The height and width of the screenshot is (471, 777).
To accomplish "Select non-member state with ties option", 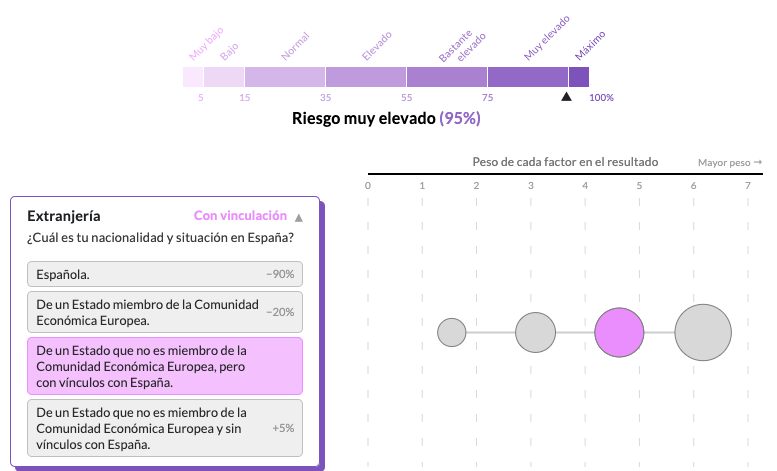I will click(165, 366).
